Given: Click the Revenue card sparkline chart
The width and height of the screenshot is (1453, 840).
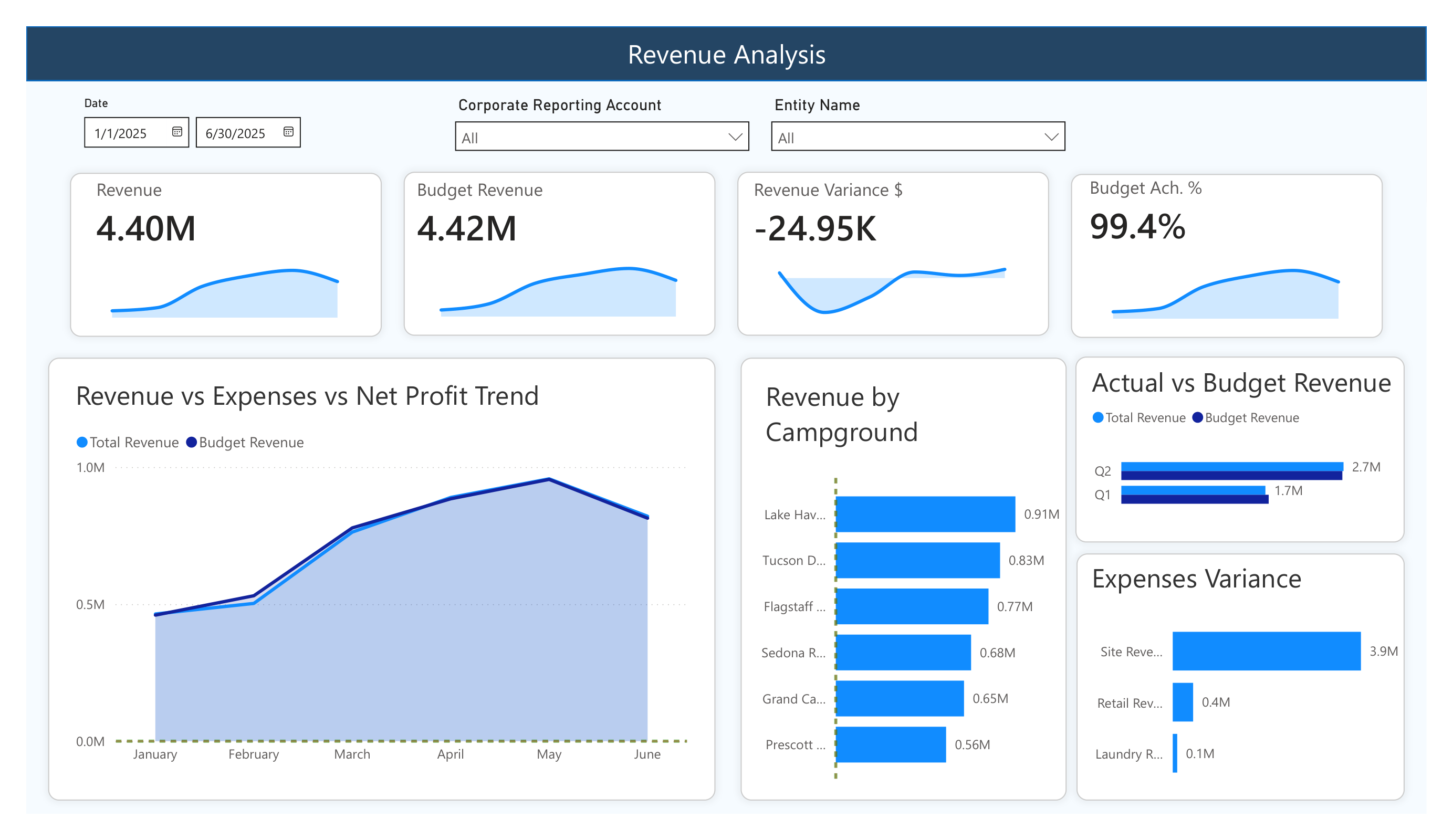Looking at the screenshot, I should (x=225, y=293).
